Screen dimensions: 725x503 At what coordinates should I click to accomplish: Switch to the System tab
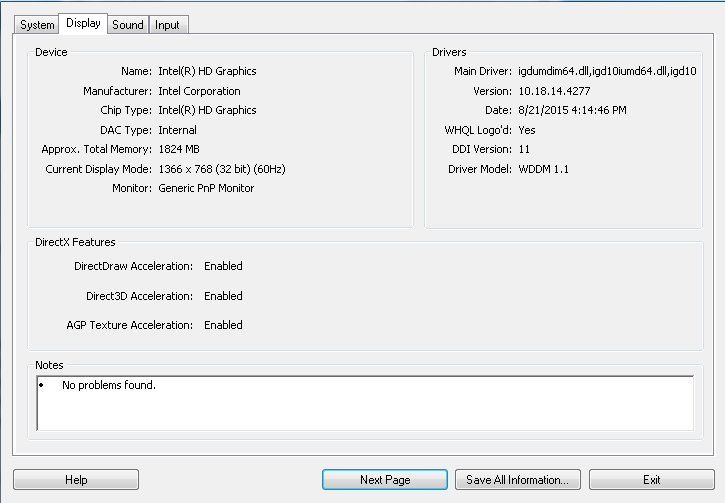point(37,25)
